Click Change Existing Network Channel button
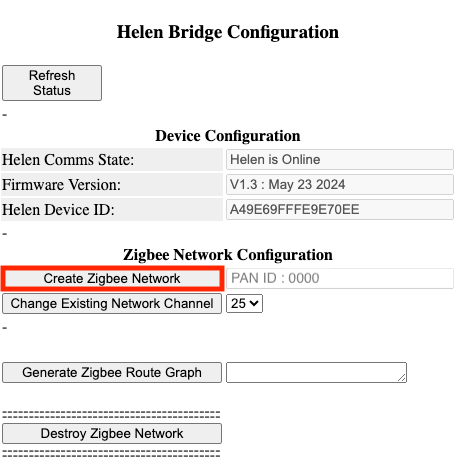The width and height of the screenshot is (455, 471). (x=112, y=304)
